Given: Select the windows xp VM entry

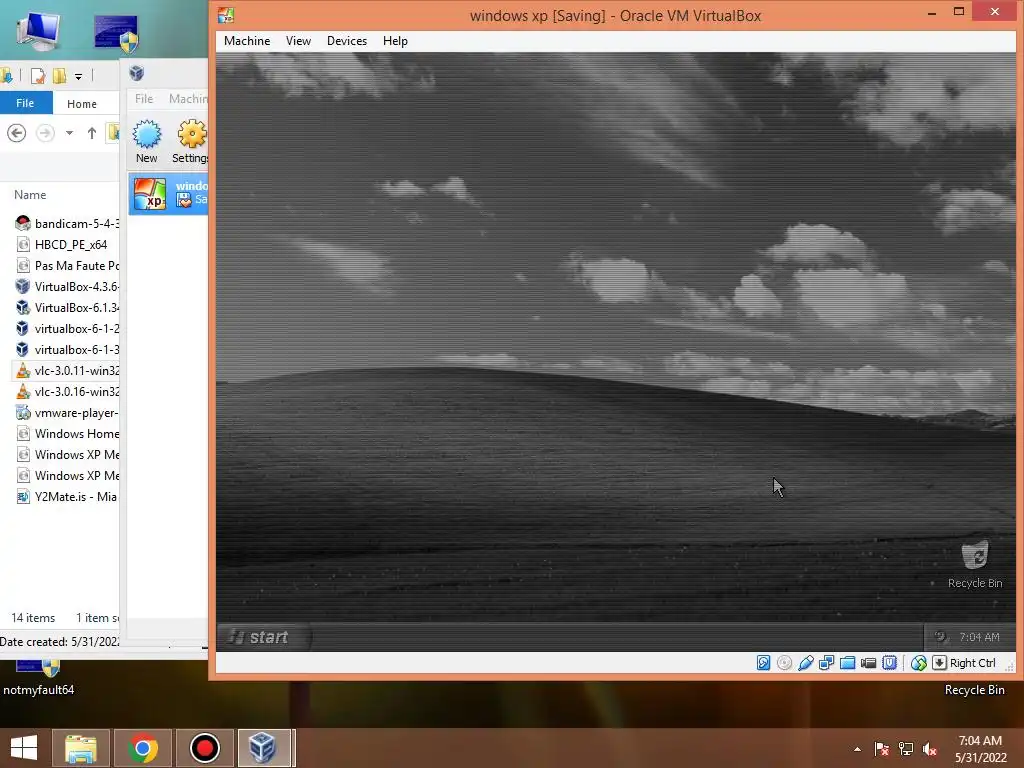Looking at the screenshot, I should (168, 194).
